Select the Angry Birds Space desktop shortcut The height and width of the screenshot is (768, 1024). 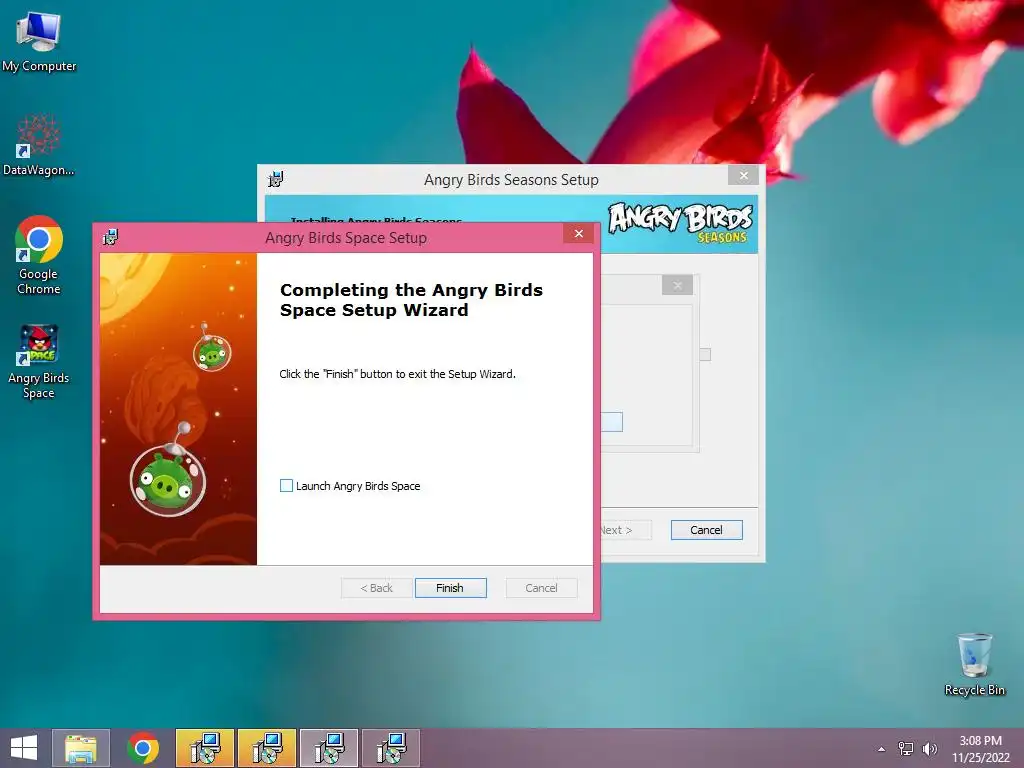pyautogui.click(x=39, y=361)
